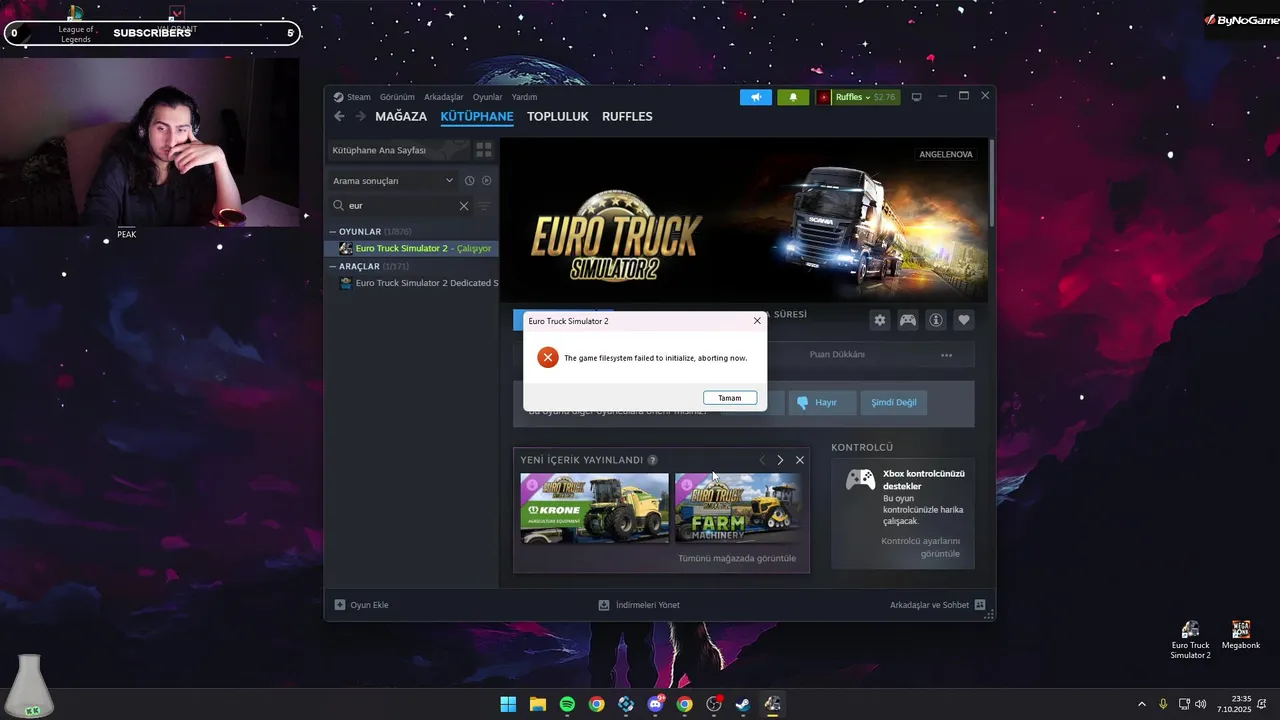This screenshot has width=1280, height=720.
Task: Click the Steam library vertical scrollbar
Action: 991,183
